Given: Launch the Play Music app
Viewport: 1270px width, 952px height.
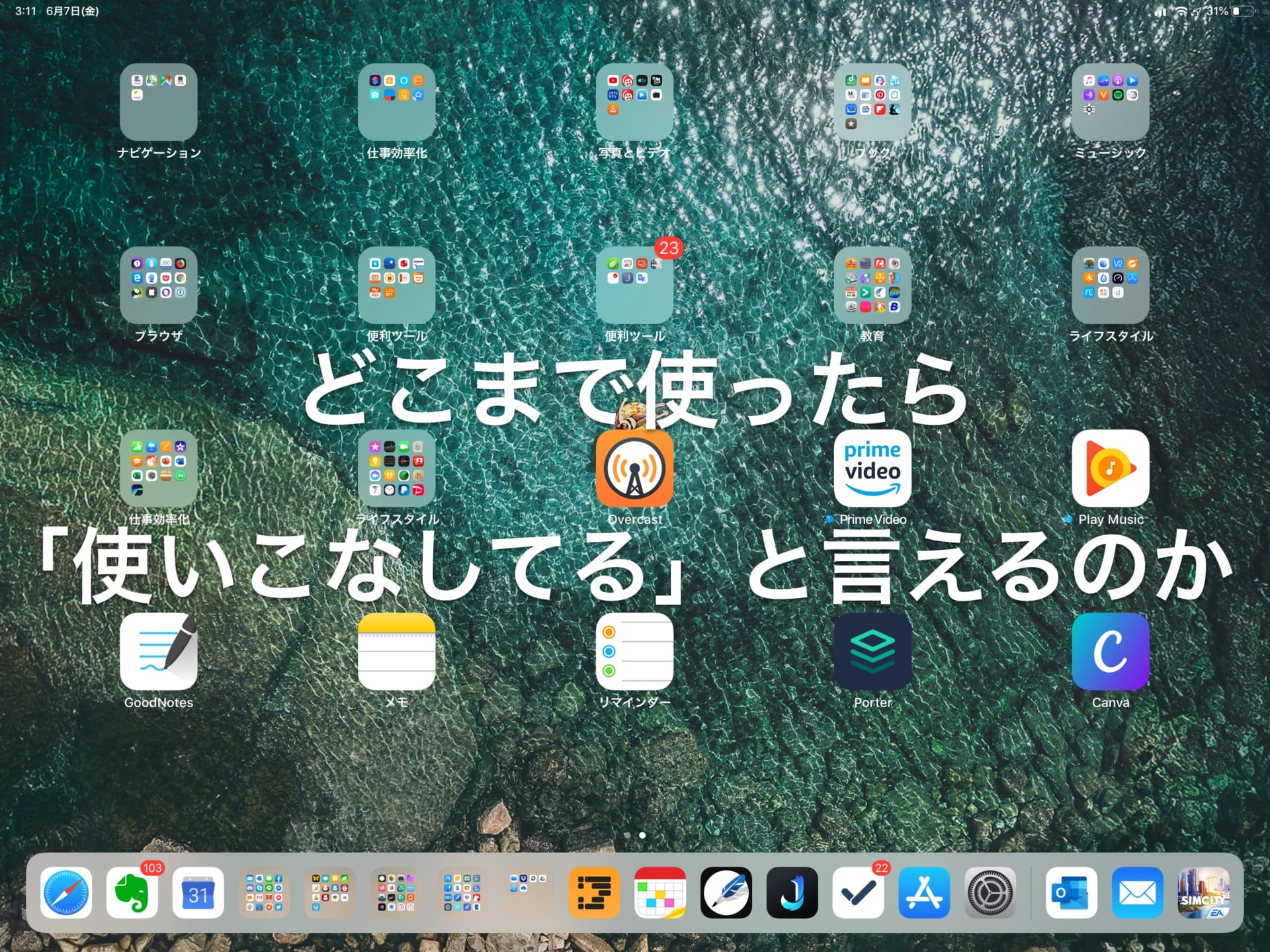Looking at the screenshot, I should [1111, 468].
